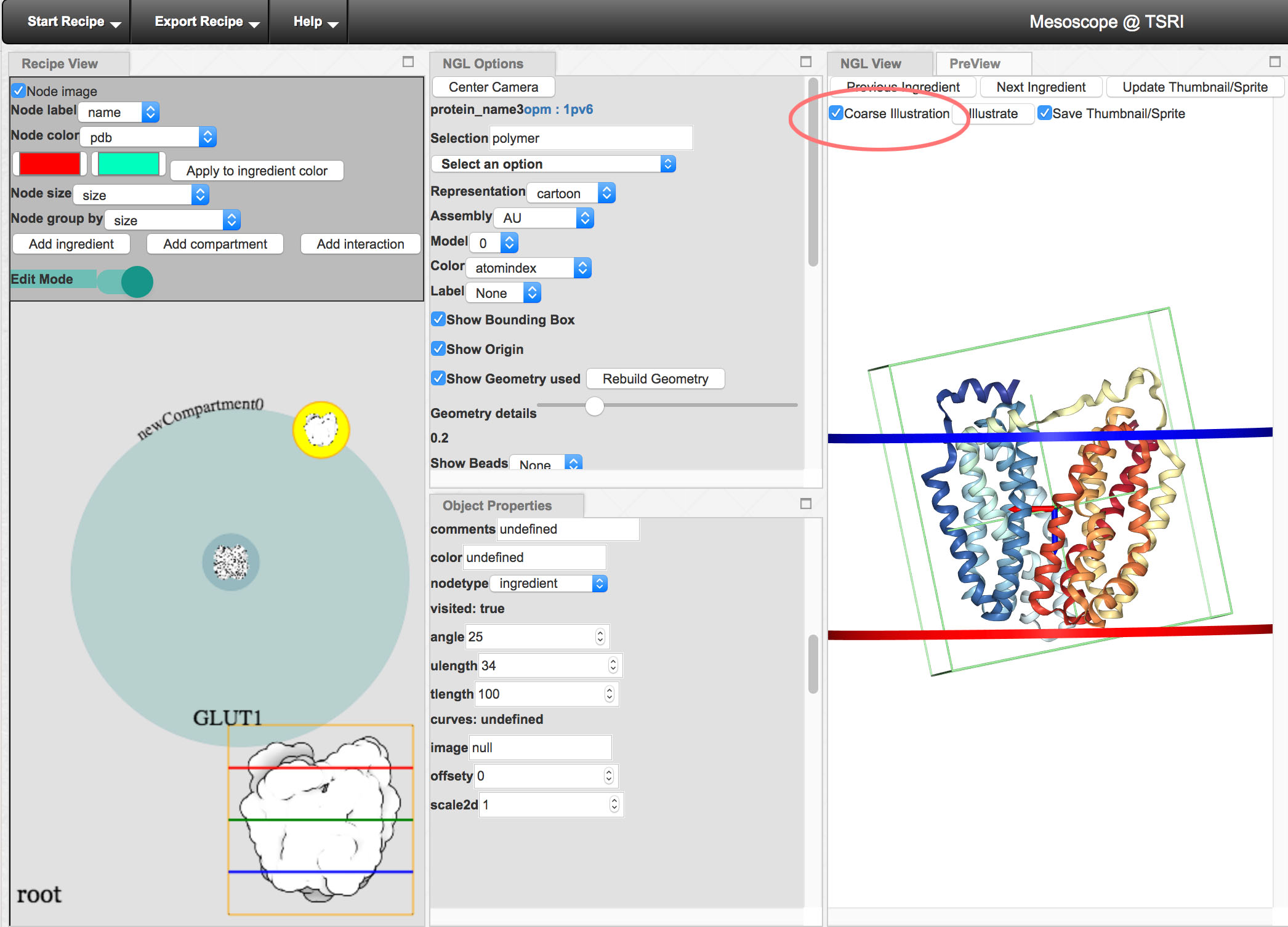Maximize the Object Properties panel
This screenshot has width=1288, height=927.
click(x=805, y=504)
